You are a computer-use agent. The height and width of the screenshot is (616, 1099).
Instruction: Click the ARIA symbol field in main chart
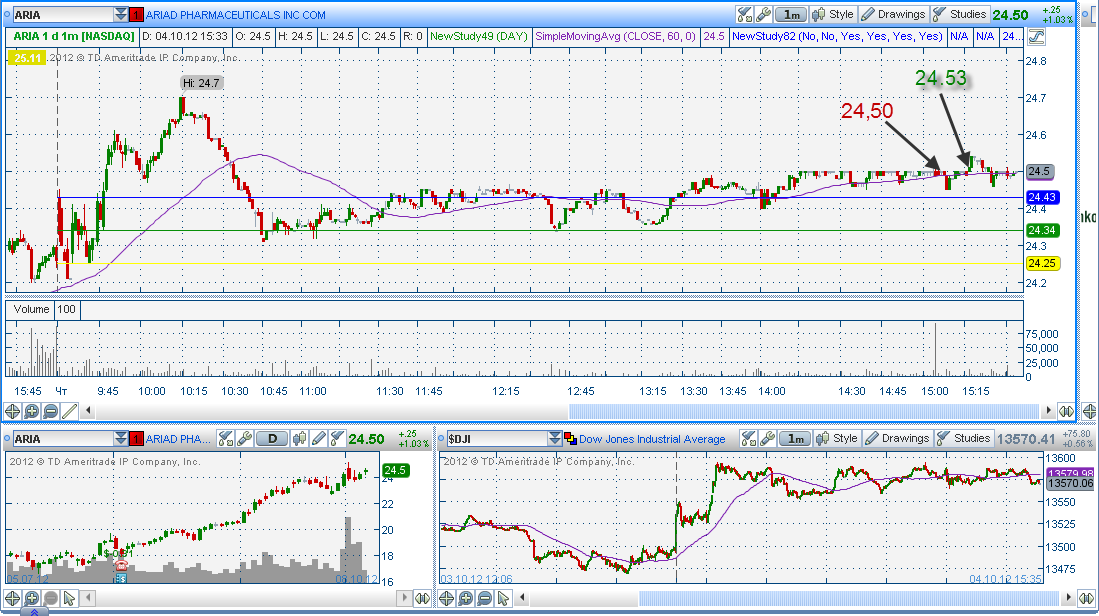[63, 15]
